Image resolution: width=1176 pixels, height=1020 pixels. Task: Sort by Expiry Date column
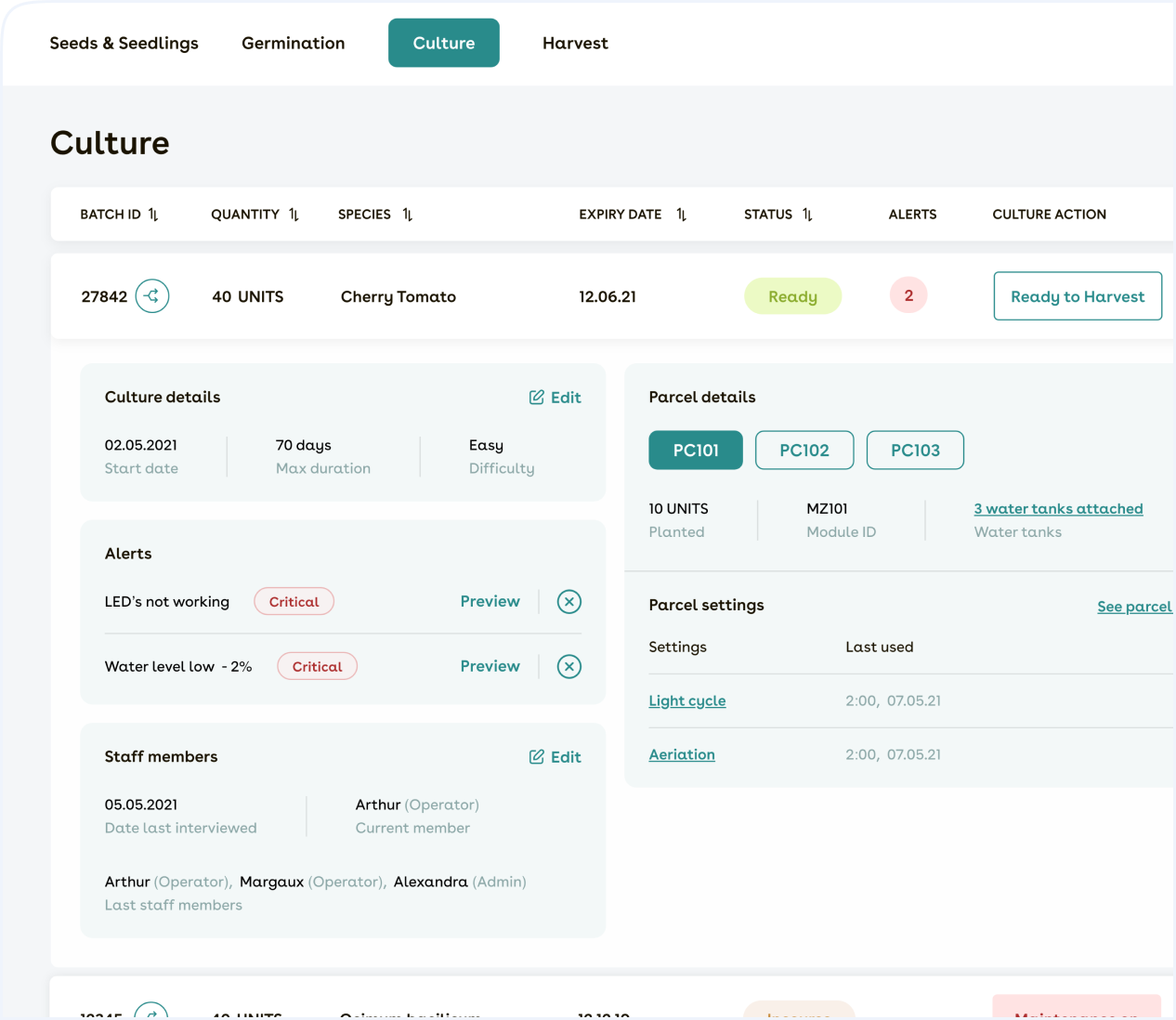click(681, 215)
